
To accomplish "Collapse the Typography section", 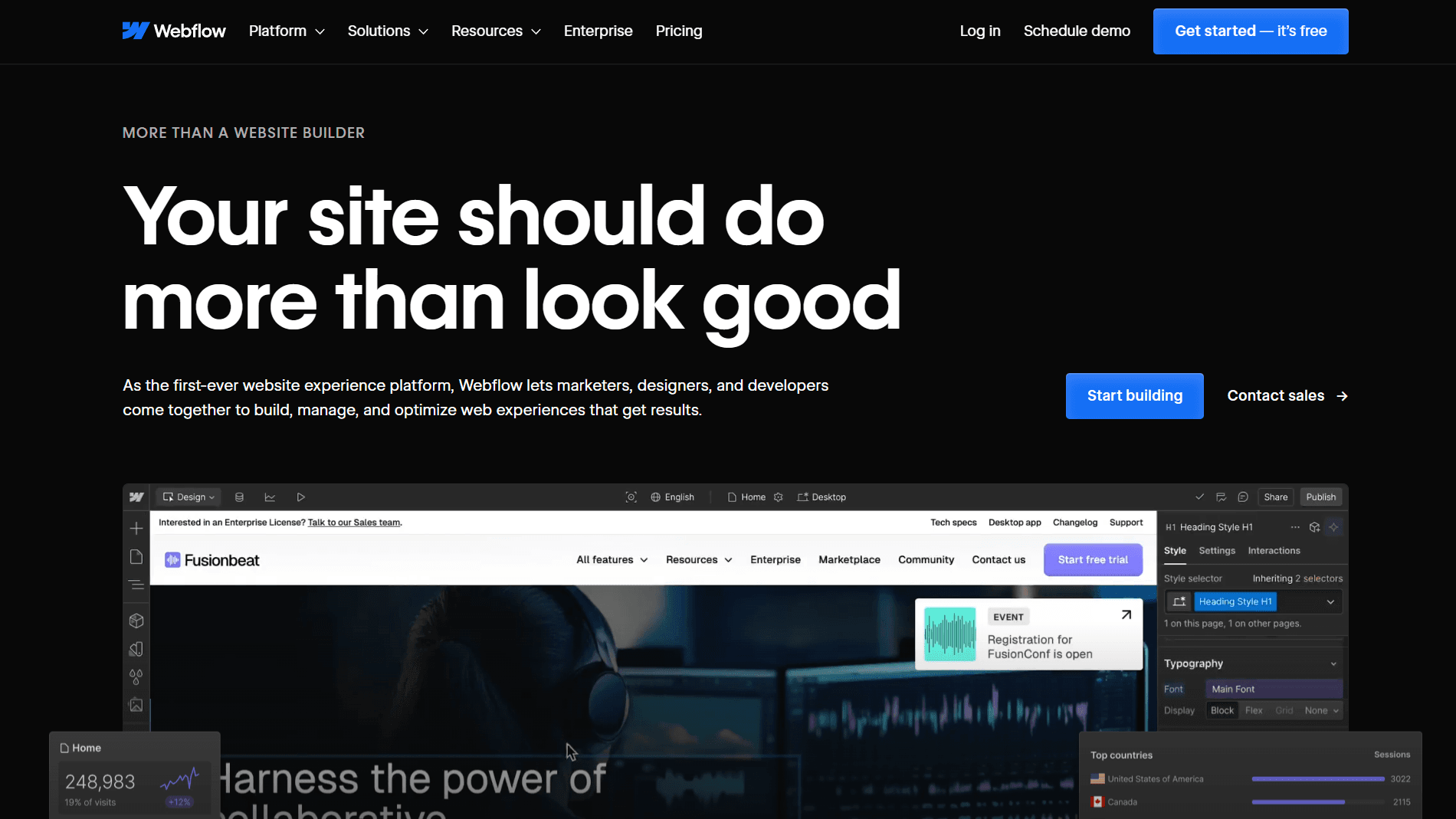I will 1333,664.
